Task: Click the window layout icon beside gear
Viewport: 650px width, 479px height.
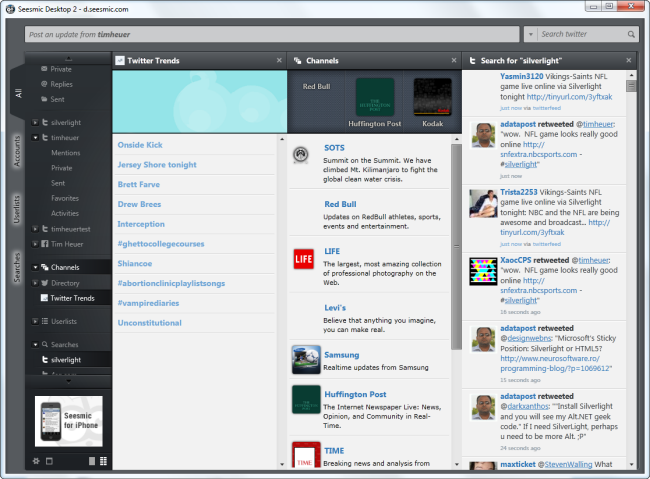Action: click(49, 461)
